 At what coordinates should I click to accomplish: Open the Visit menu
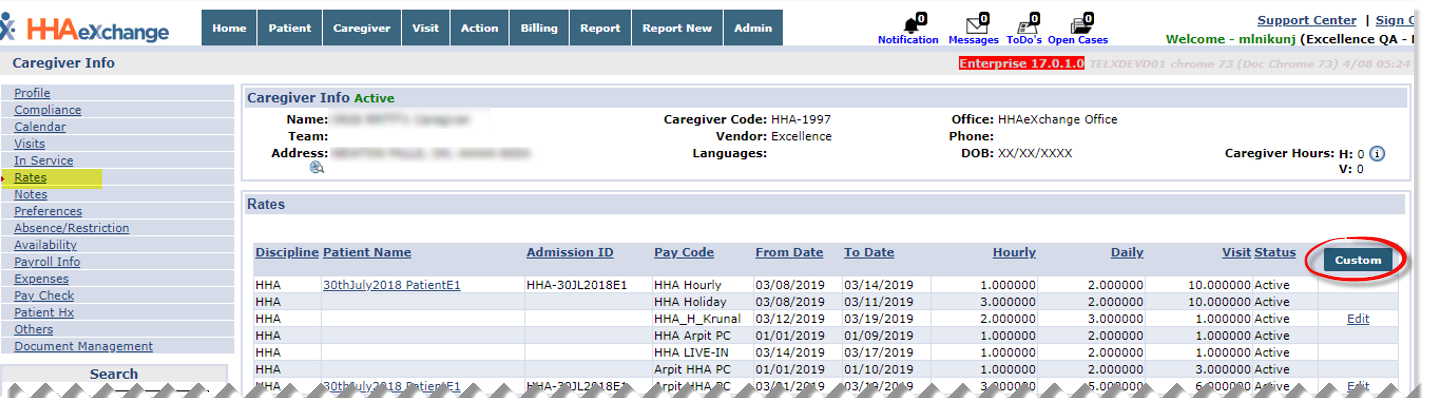click(426, 28)
